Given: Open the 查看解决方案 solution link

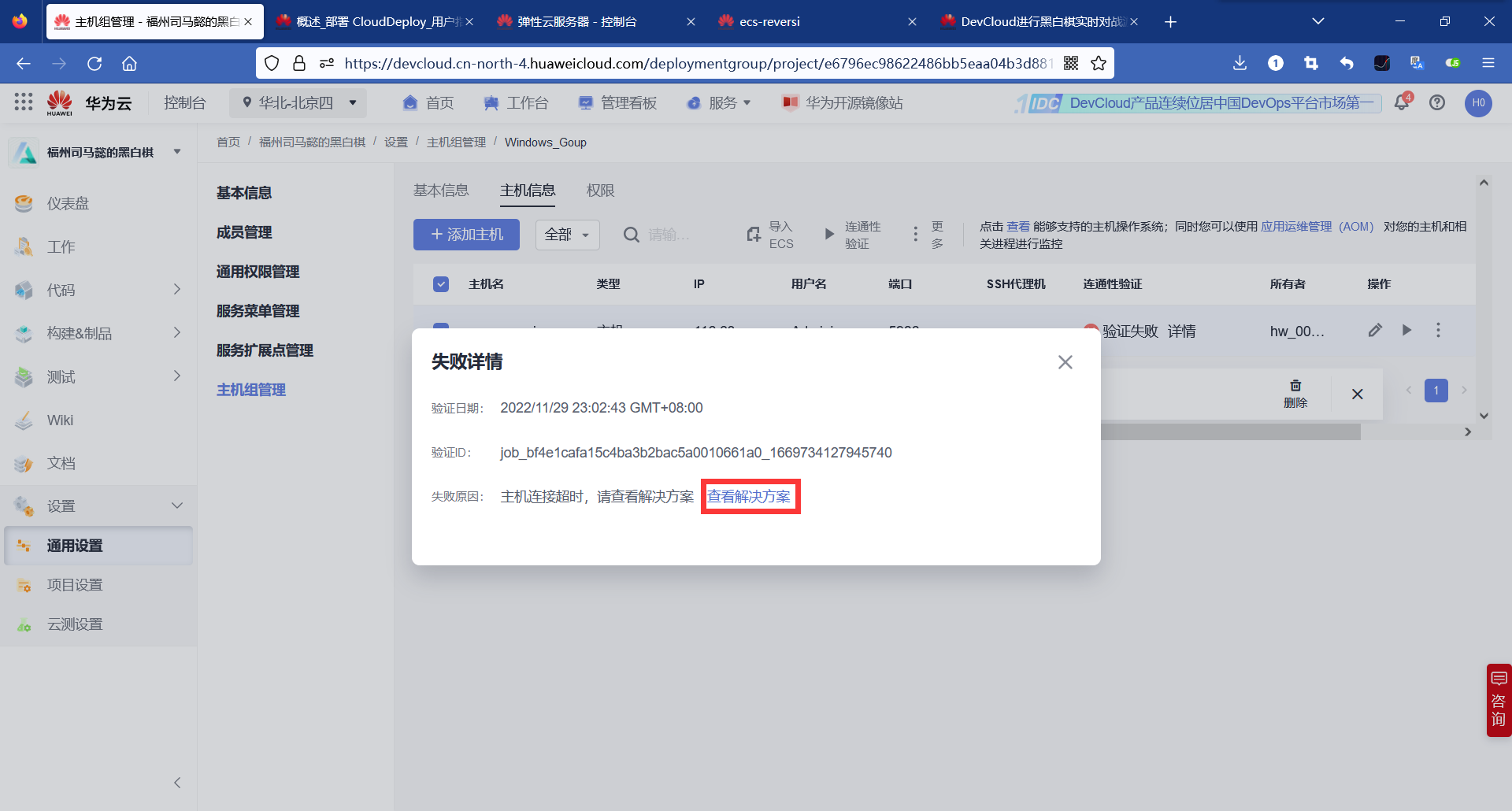Looking at the screenshot, I should click(x=750, y=496).
